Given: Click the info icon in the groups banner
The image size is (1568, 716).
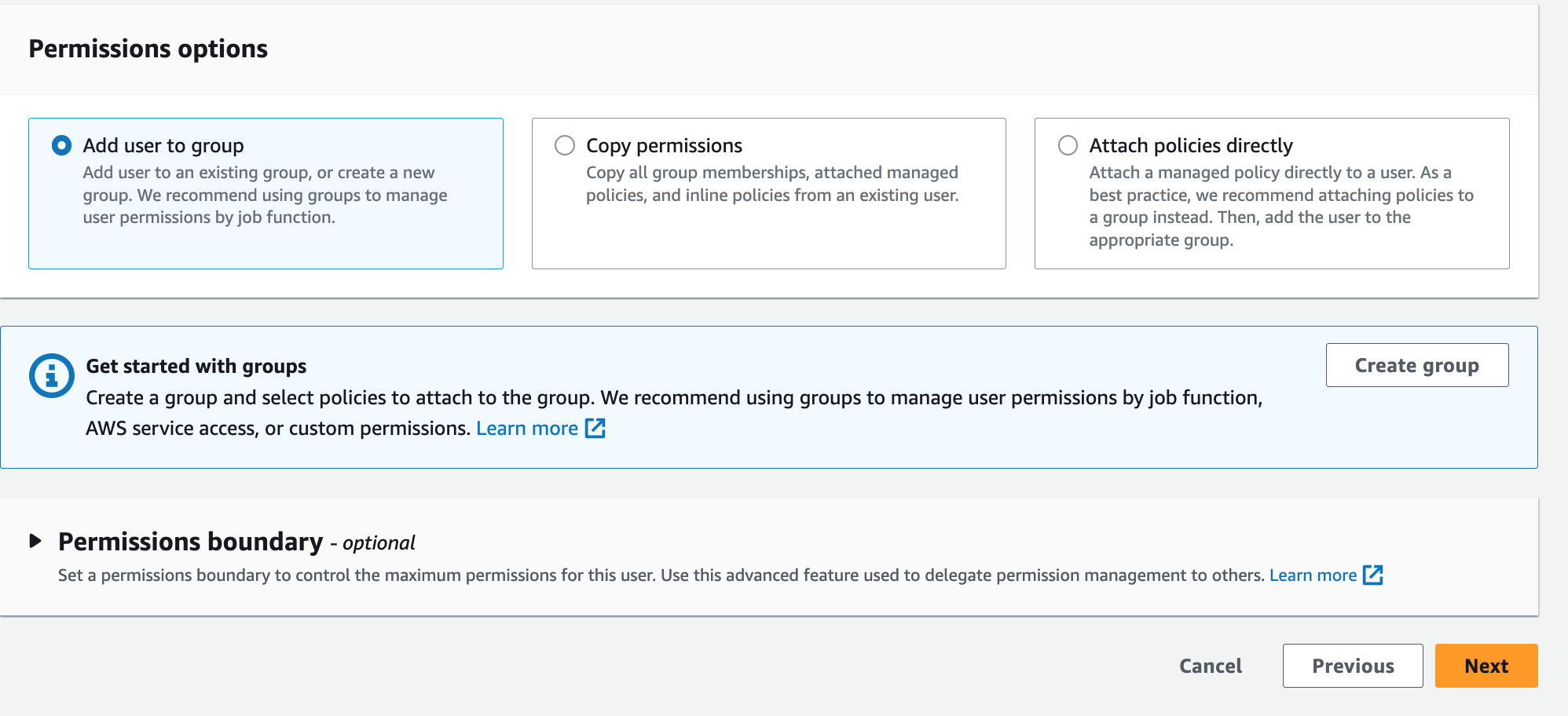Looking at the screenshot, I should tap(51, 375).
